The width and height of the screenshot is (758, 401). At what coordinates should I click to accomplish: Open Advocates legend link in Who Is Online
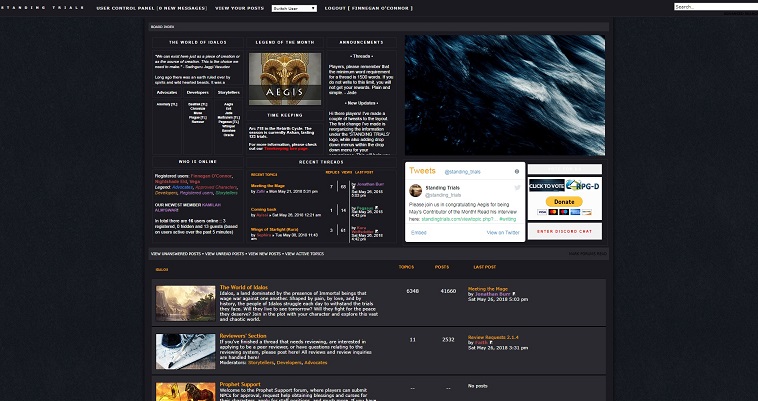click(182, 187)
